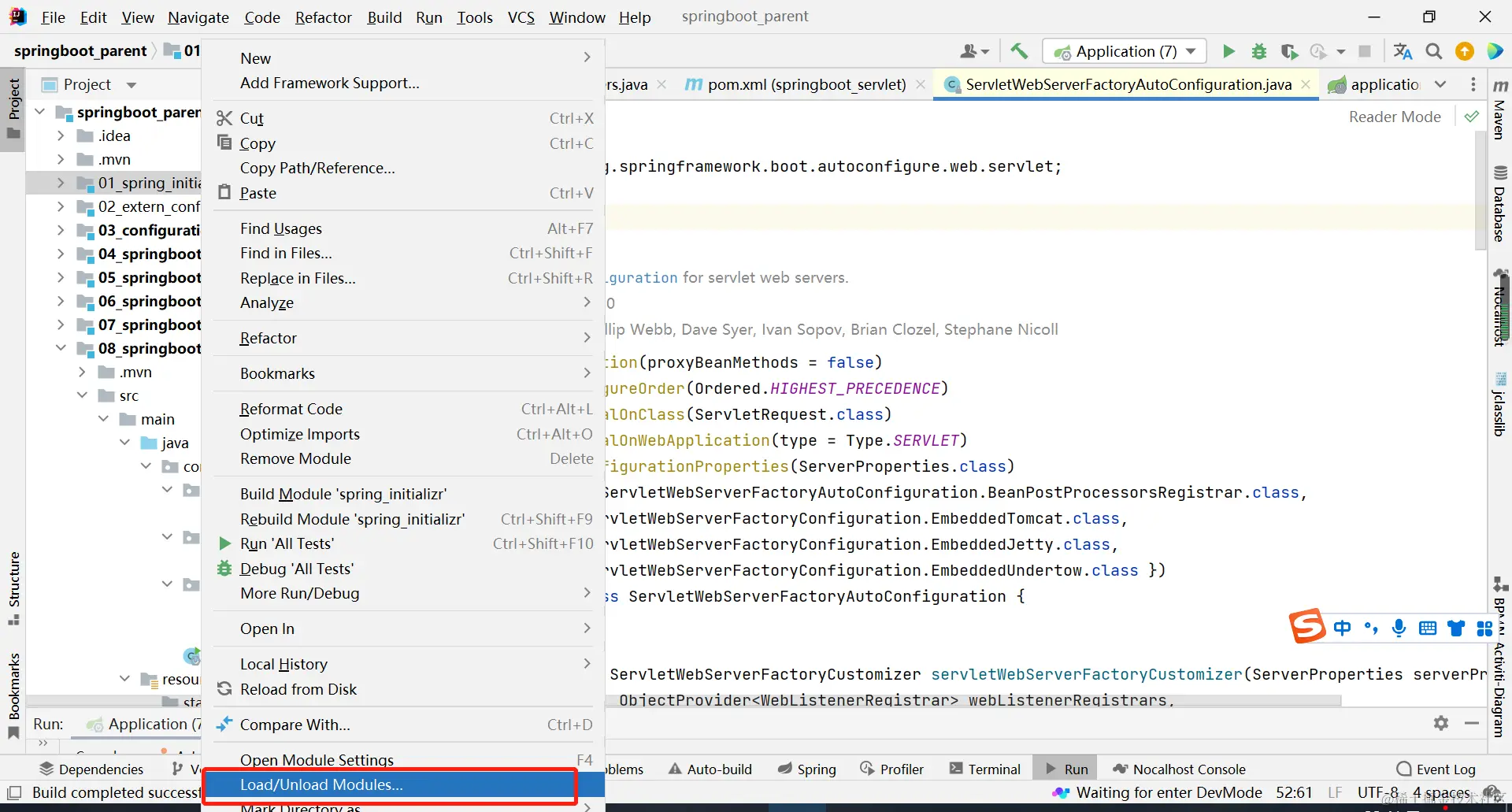Open the Profiler tool window

[x=891, y=769]
